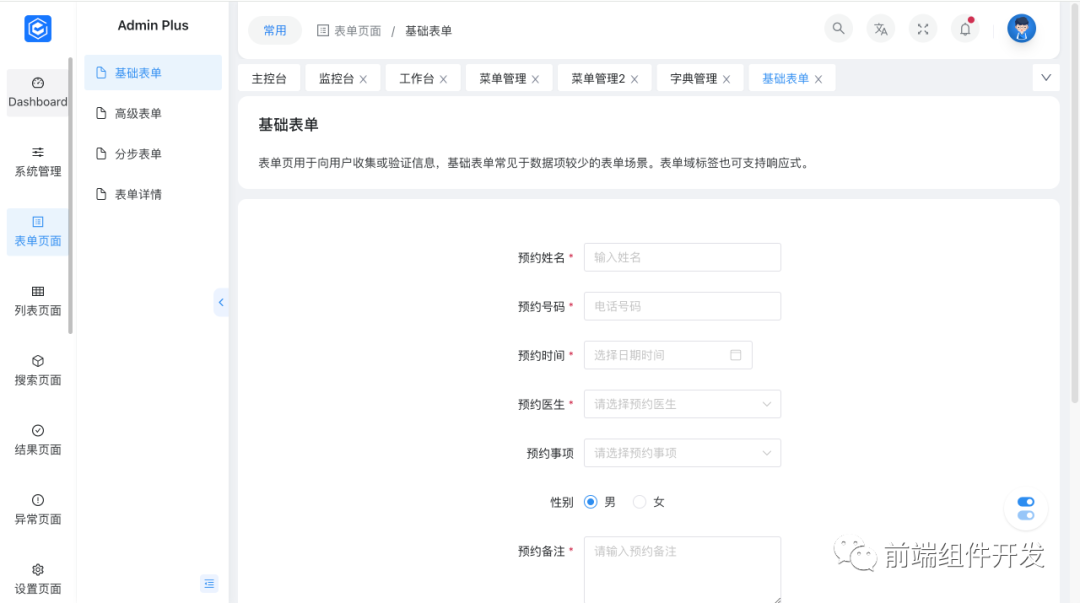Viewport: 1080px width, 603px height.
Task: Toggle the floating theme switch
Action: click(x=1025, y=508)
